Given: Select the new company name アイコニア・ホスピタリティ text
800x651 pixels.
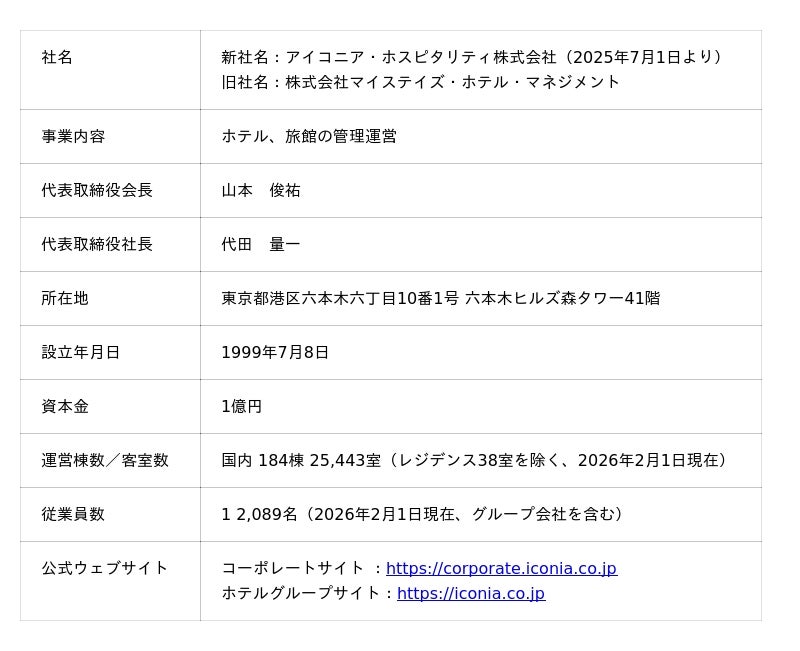Looking at the screenshot, I should [471, 58].
